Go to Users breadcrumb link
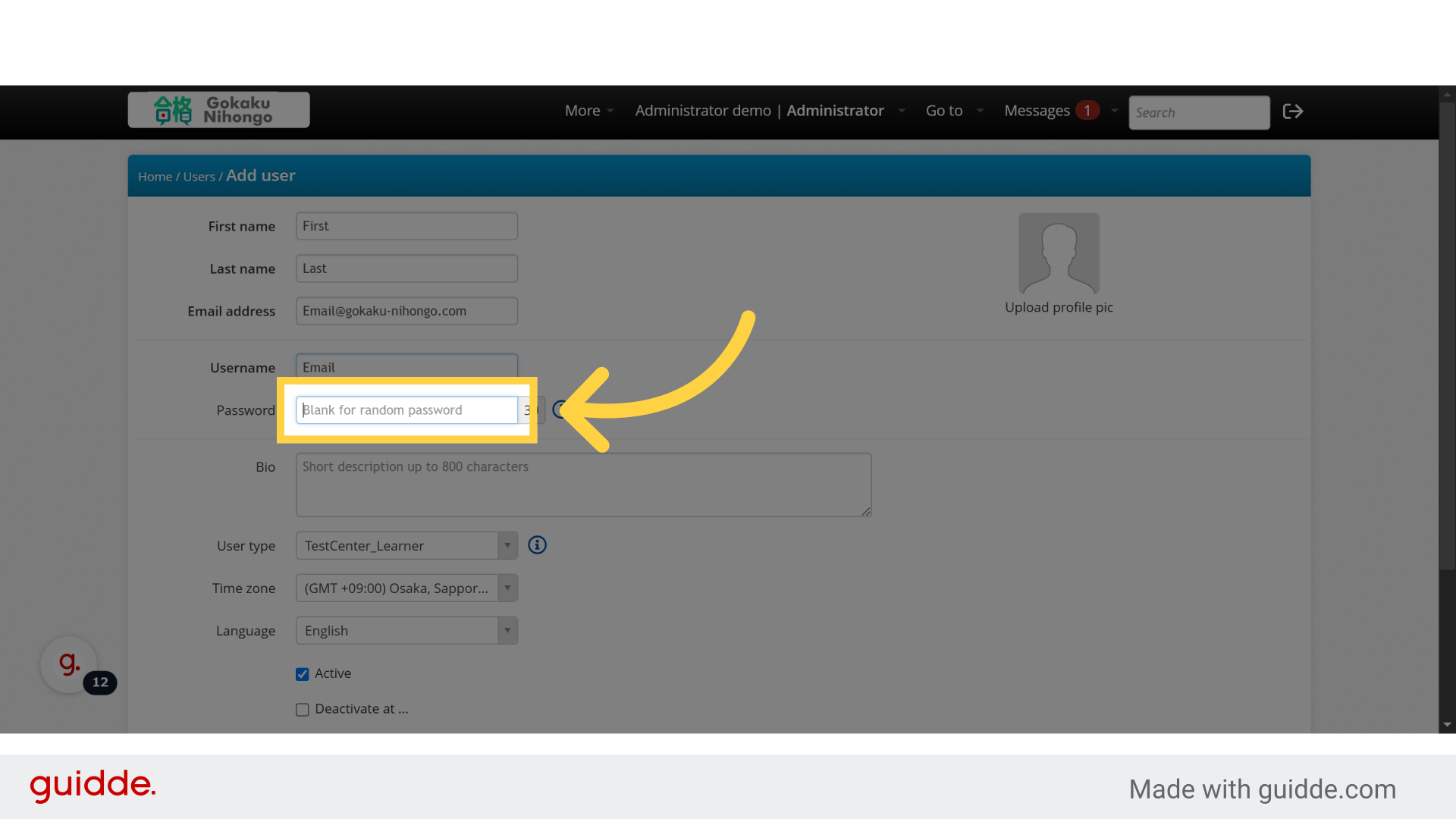 tap(199, 177)
